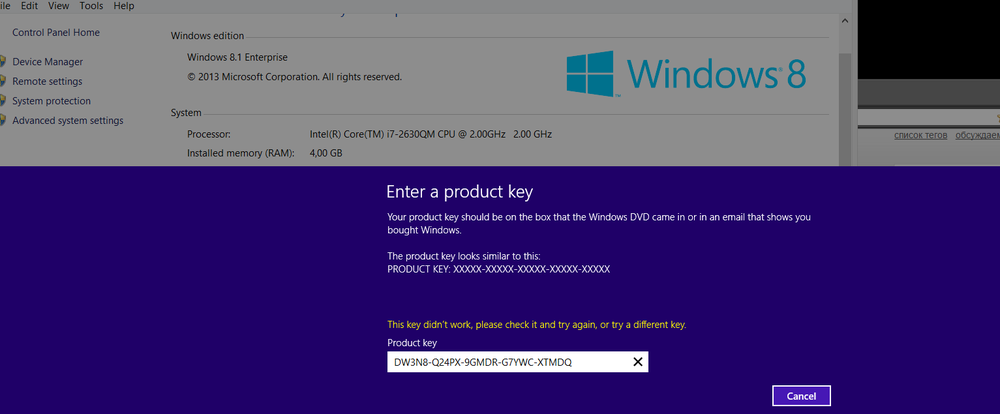Open the System protection link
Image resolution: width=1000 pixels, height=414 pixels.
[x=51, y=101]
